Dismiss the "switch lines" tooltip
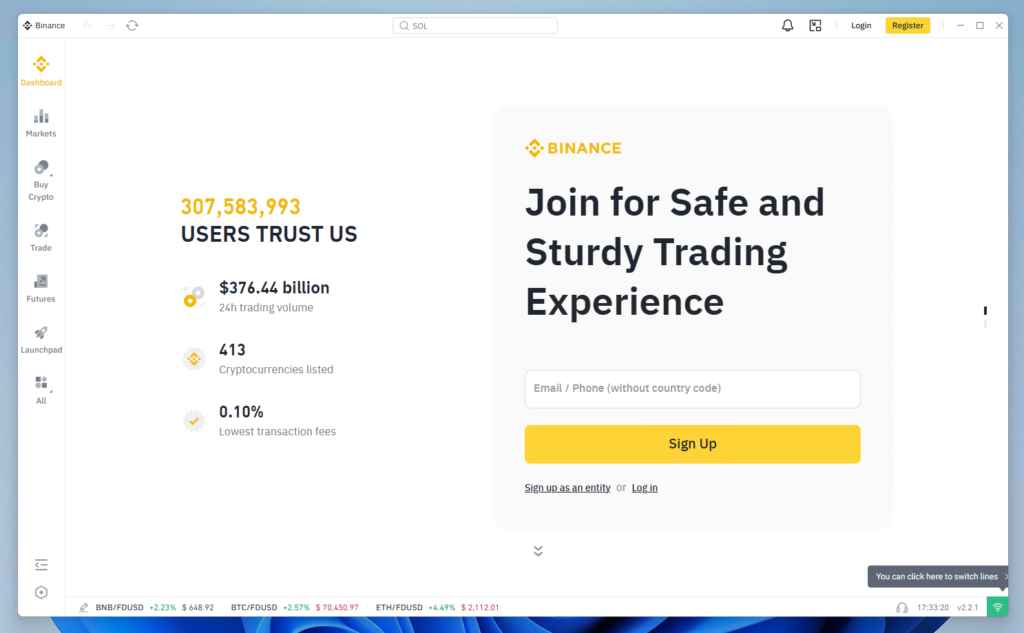Screen dimensions: 1024x633 point(1006,577)
